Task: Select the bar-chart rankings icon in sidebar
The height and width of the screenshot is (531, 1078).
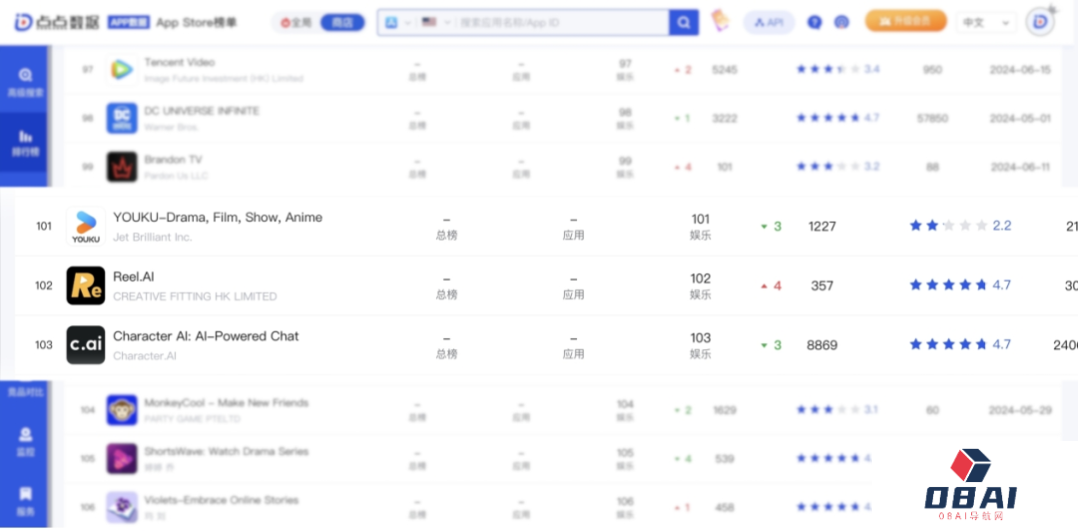Action: (x=25, y=136)
